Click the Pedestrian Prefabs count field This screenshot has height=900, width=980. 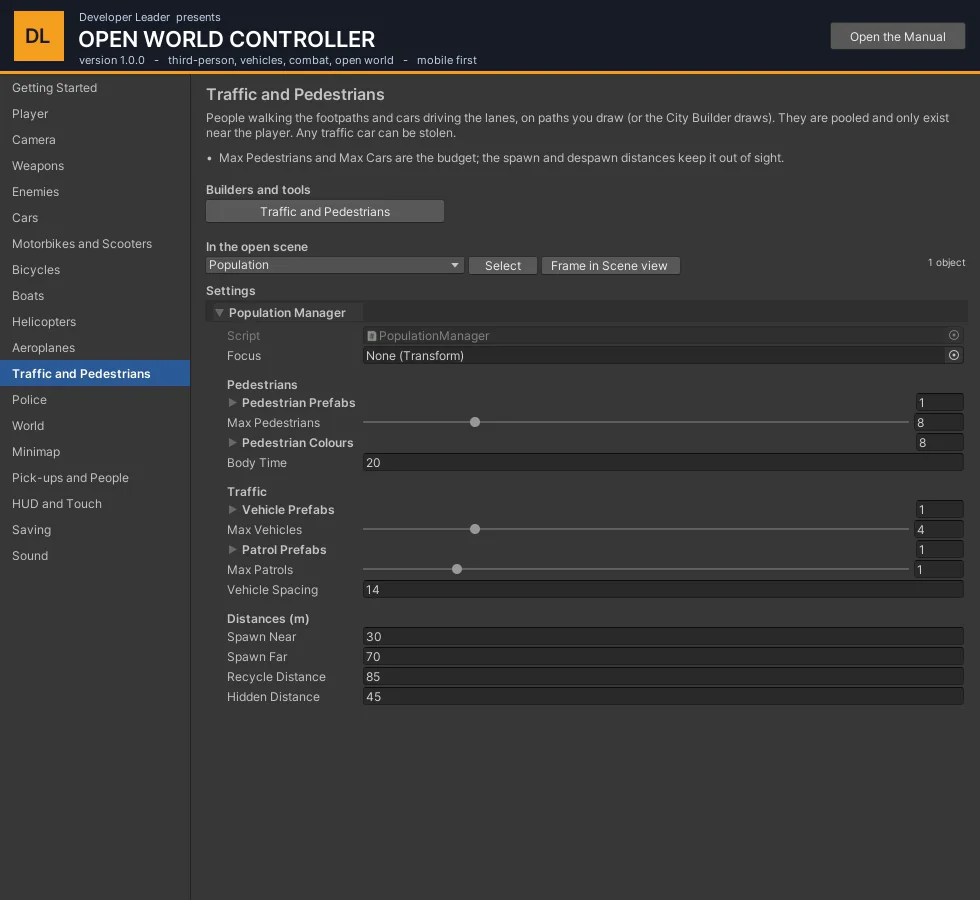(x=939, y=402)
